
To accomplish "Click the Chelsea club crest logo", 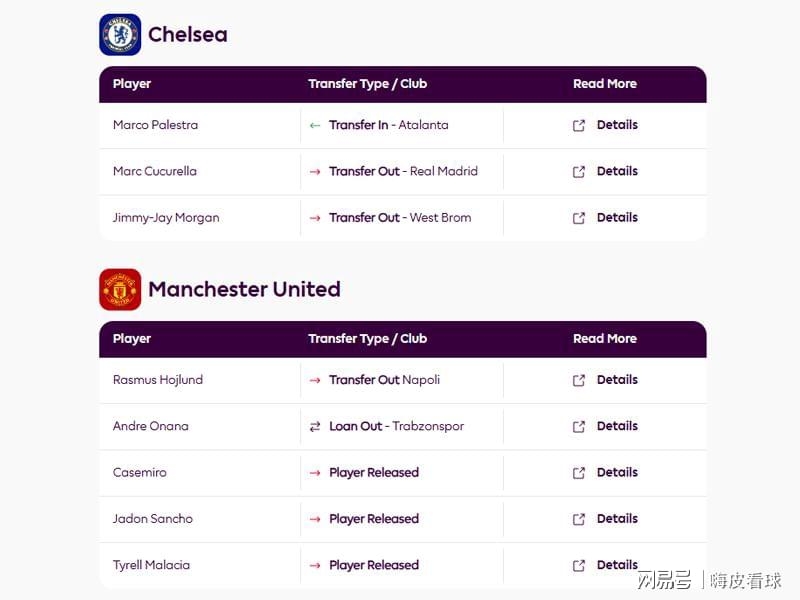I will [x=120, y=35].
